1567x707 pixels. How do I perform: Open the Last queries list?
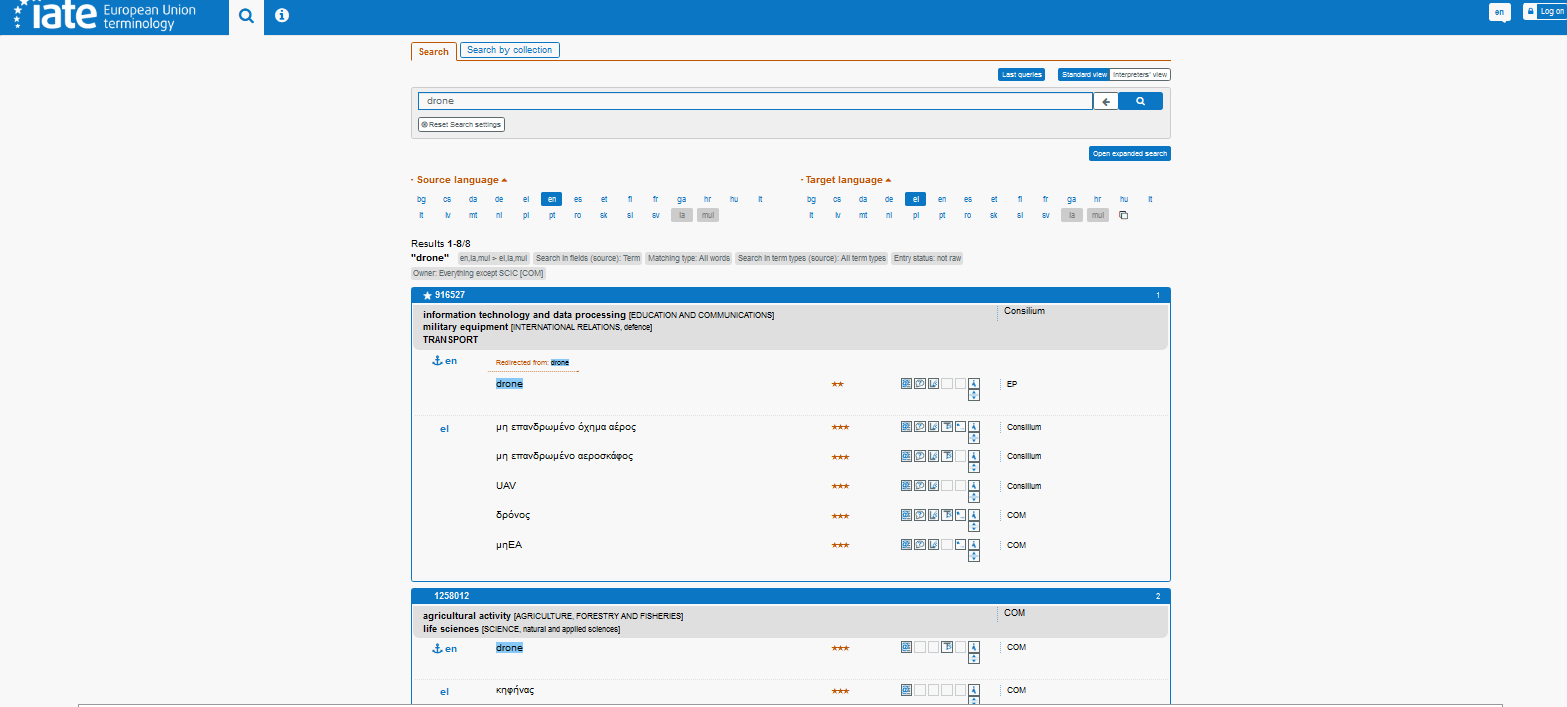(1021, 74)
